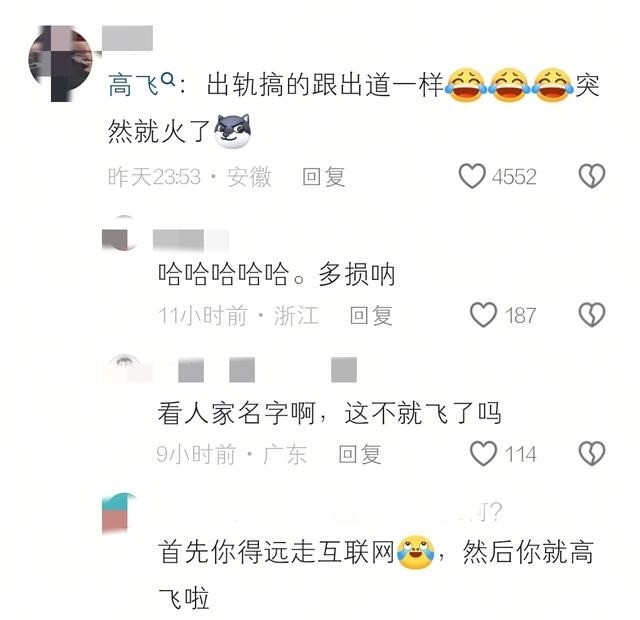Click the first laughing-crying emoji

point(466,85)
